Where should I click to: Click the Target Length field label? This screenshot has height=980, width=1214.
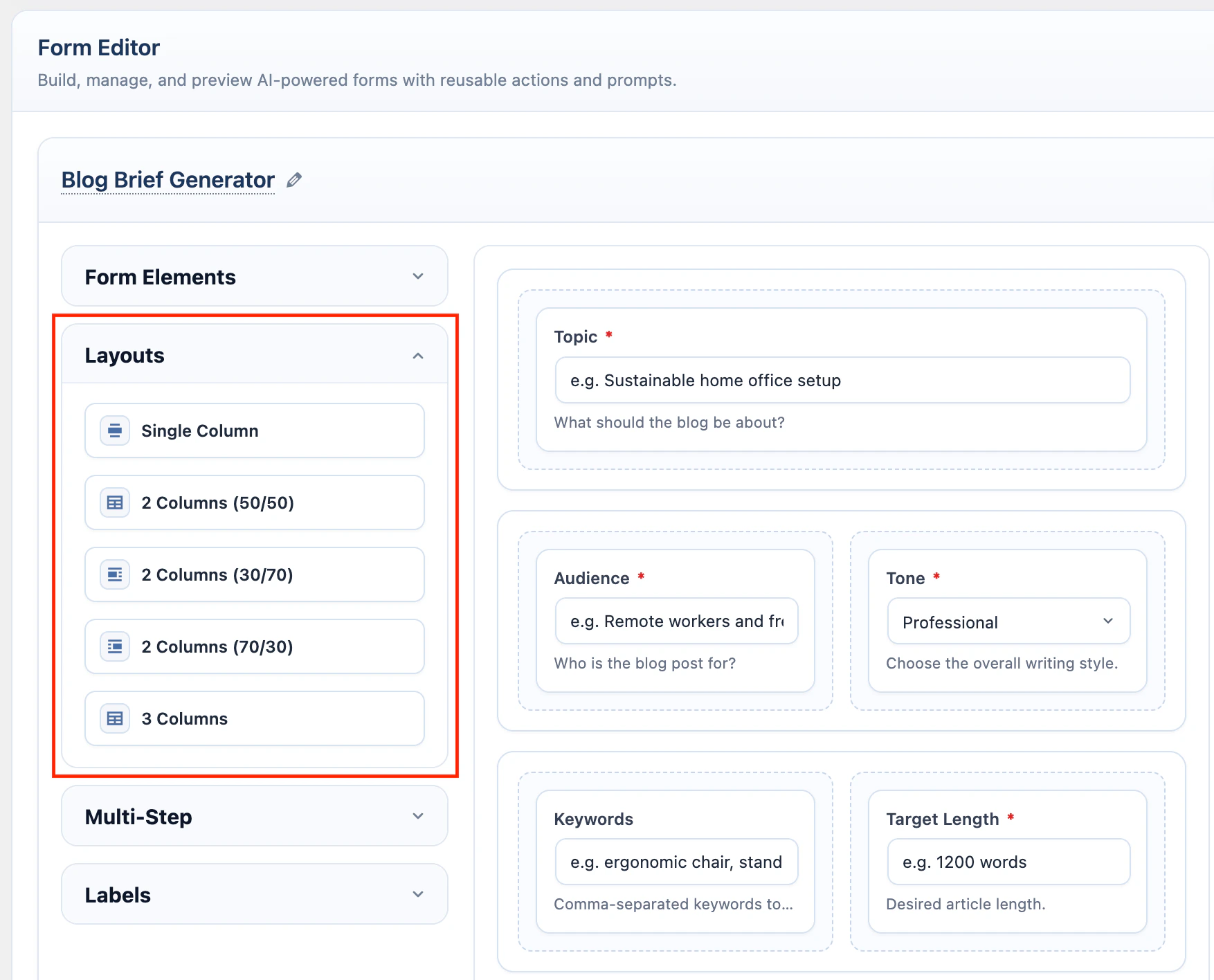943,819
